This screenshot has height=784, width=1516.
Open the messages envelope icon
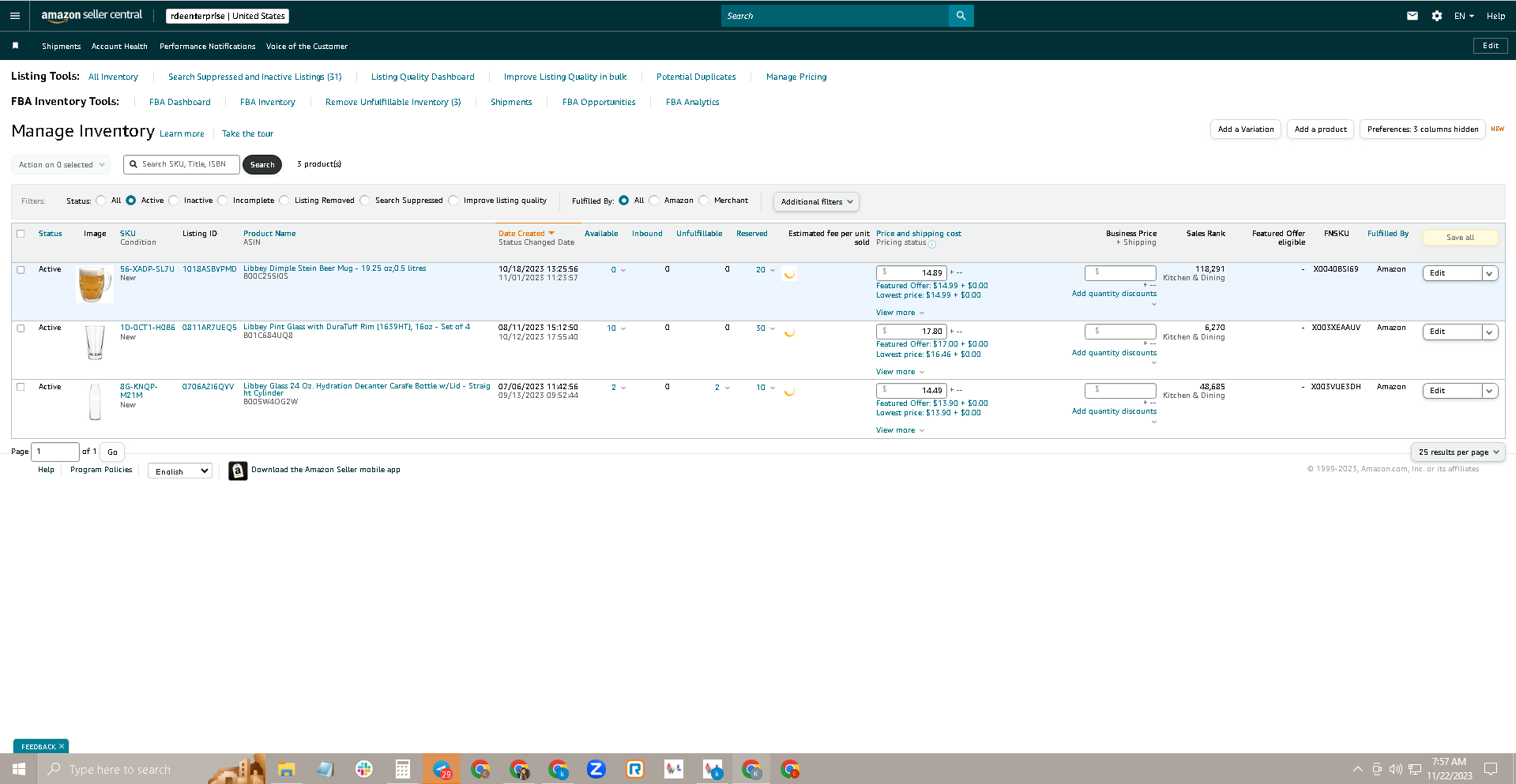(1413, 16)
